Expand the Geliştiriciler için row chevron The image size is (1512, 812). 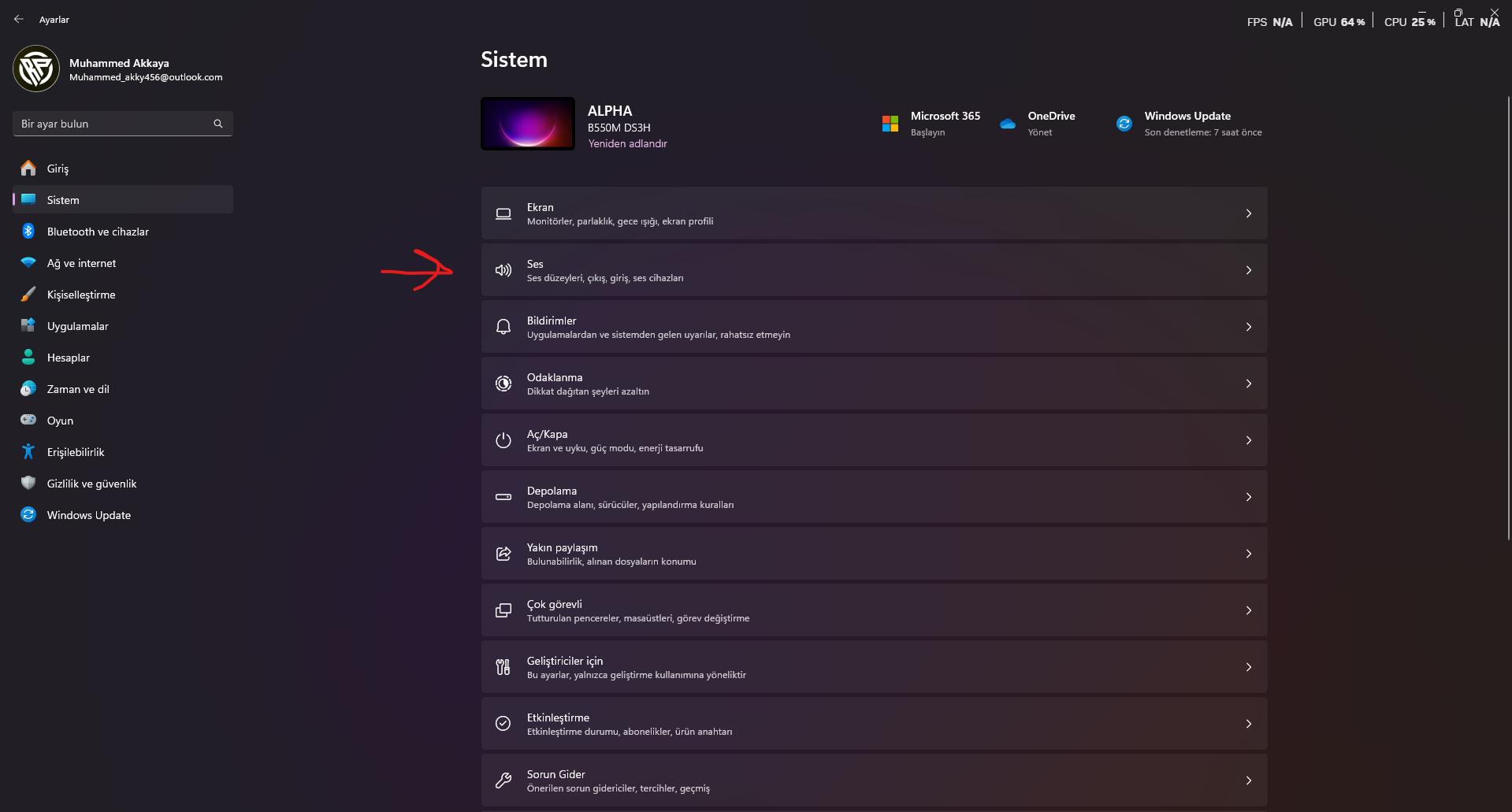click(x=1249, y=667)
